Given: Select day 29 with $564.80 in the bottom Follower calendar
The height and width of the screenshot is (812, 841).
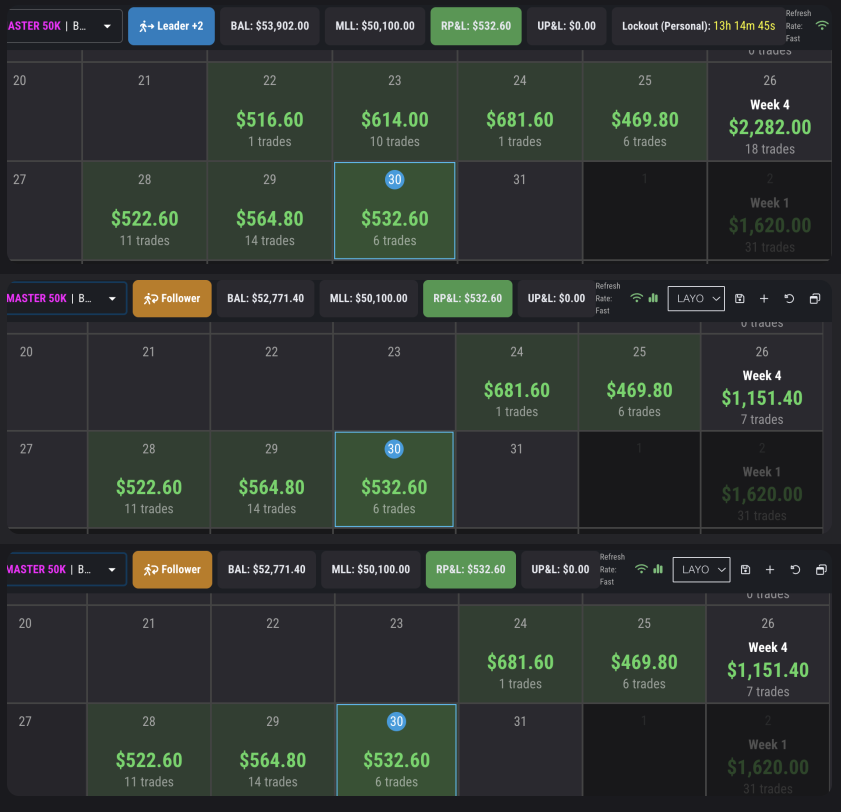Looking at the screenshot, I should click(x=272, y=750).
